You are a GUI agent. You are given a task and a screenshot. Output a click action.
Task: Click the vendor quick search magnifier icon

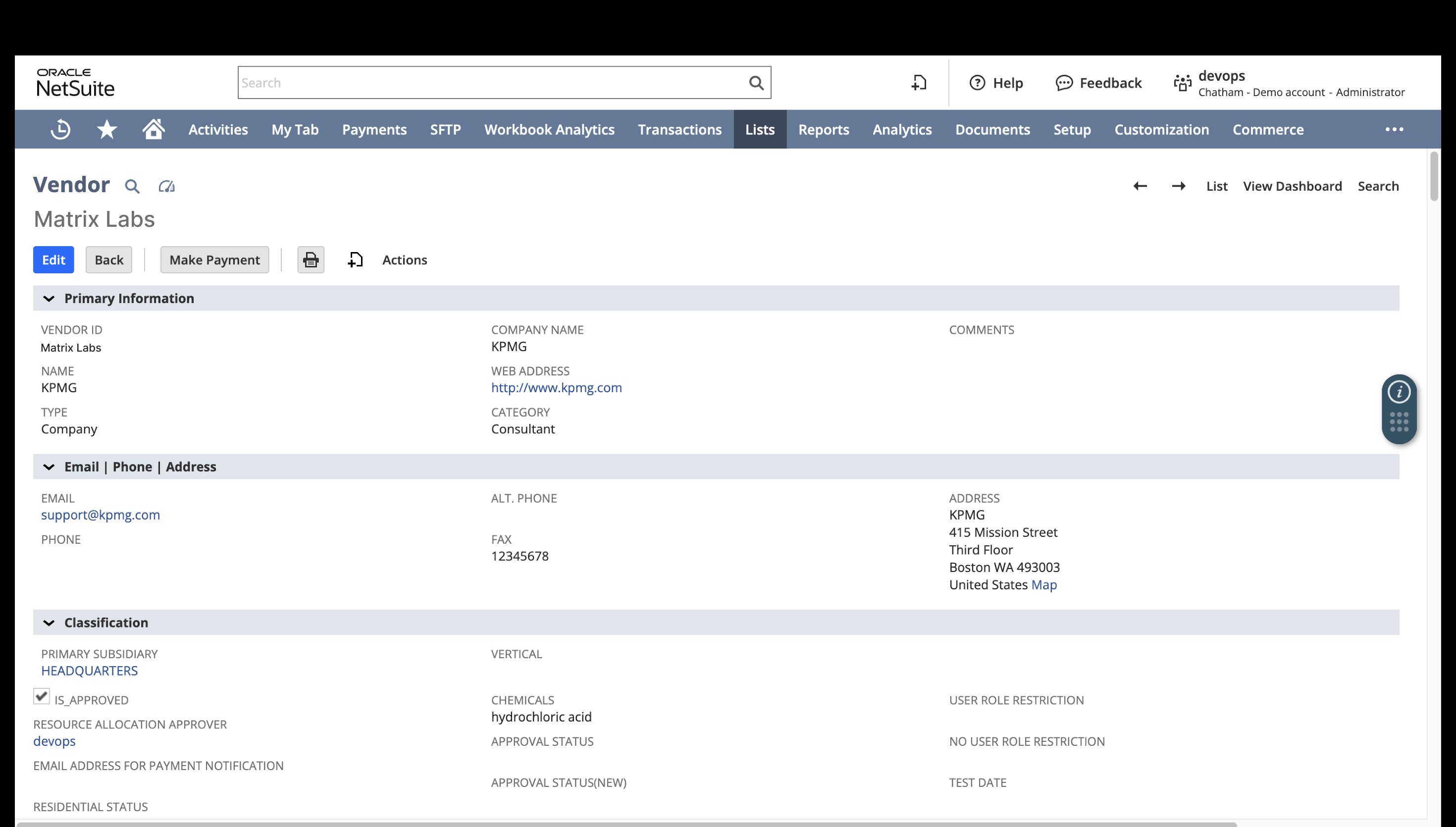point(132,186)
